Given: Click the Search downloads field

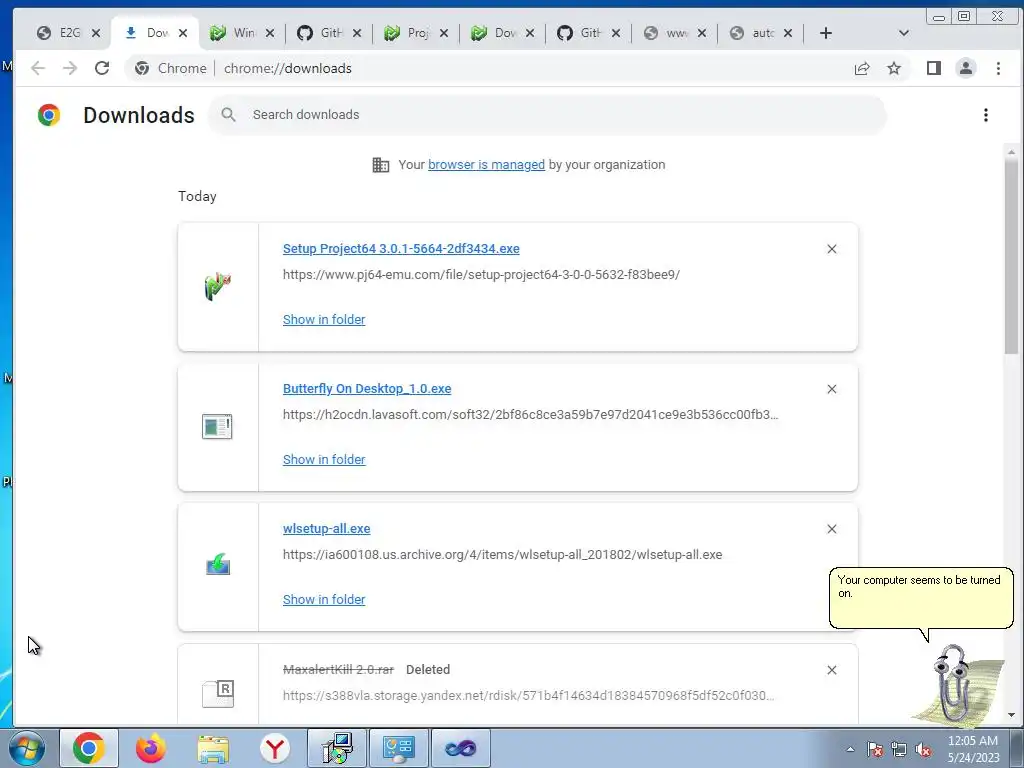Looking at the screenshot, I should [547, 115].
